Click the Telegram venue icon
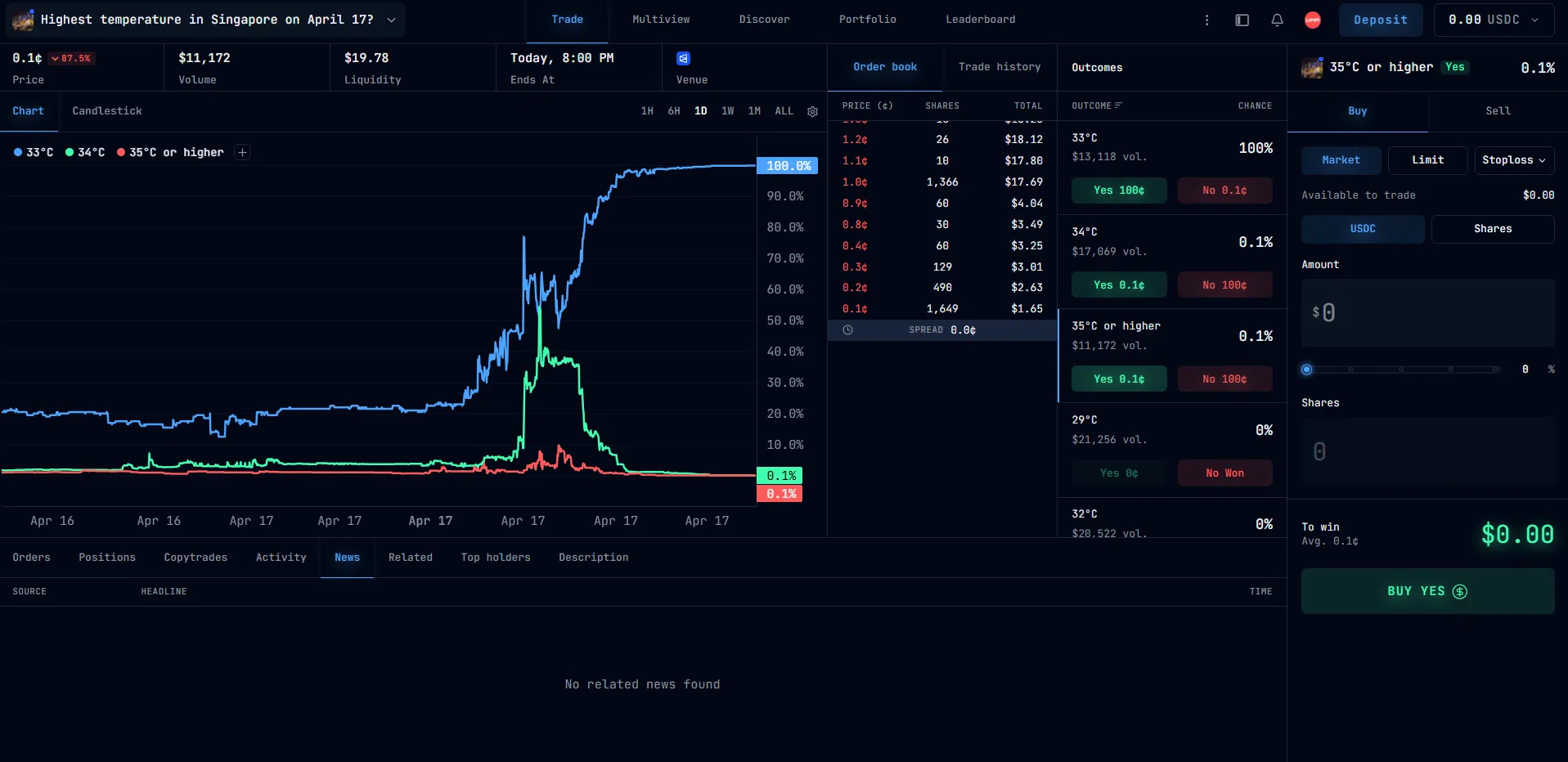The height and width of the screenshot is (762, 1568). pos(684,58)
